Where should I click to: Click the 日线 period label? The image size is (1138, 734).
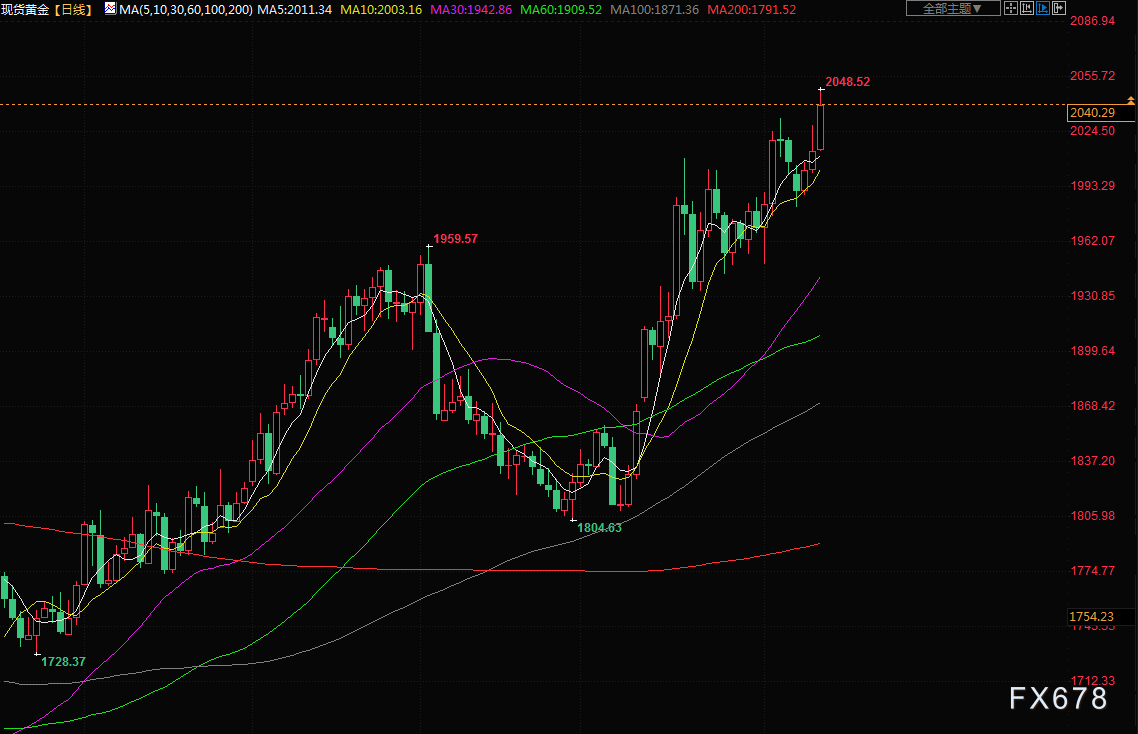[73, 9]
